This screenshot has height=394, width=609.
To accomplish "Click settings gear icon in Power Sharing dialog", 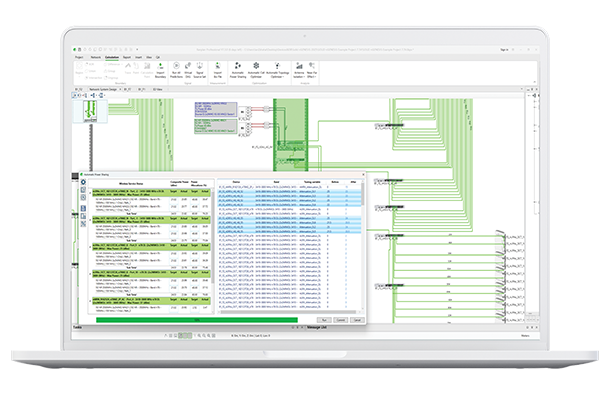I will [83, 182].
